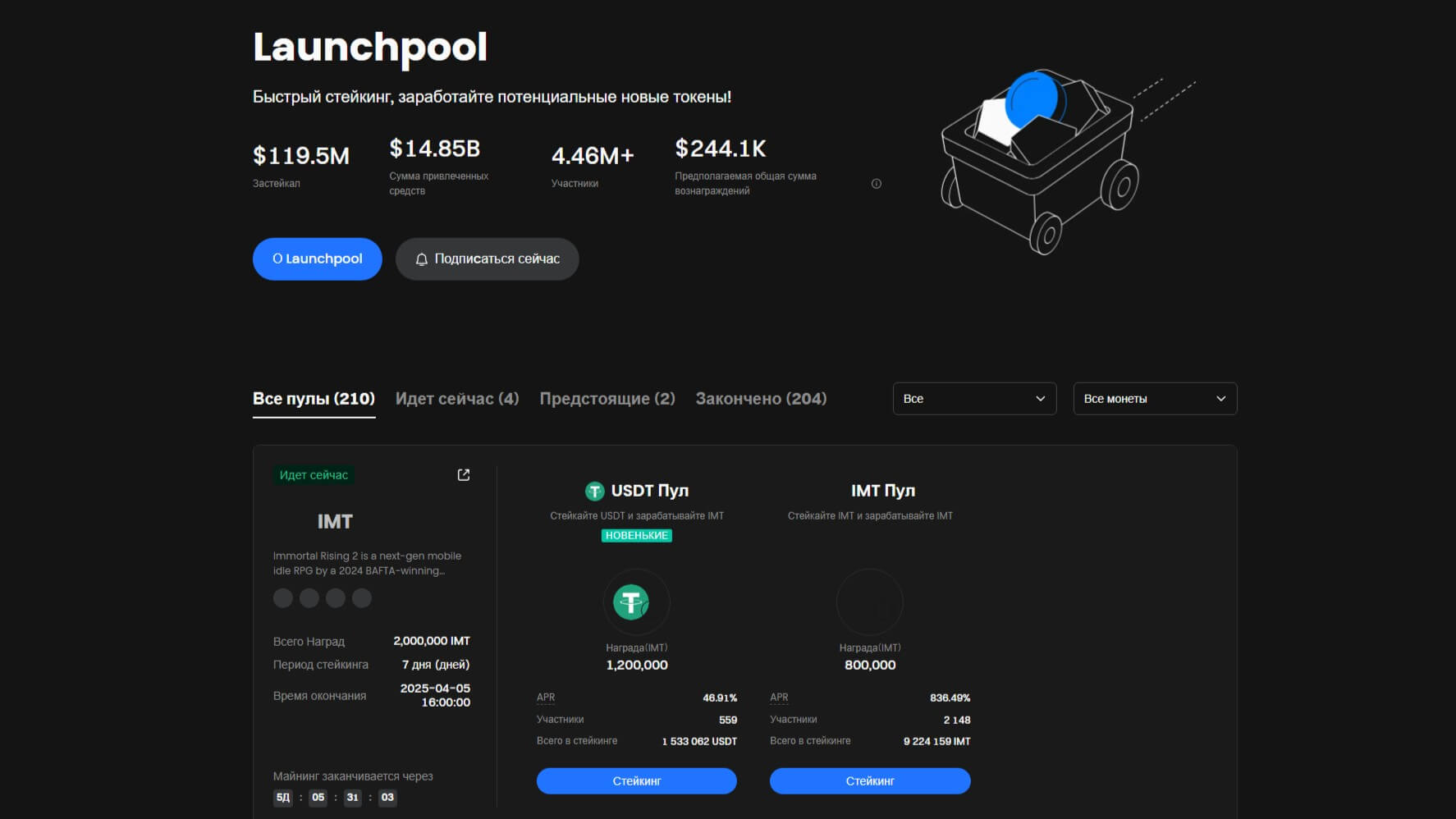The image size is (1456, 819).
Task: Select the "Закончено (204)" tab
Action: 761,399
